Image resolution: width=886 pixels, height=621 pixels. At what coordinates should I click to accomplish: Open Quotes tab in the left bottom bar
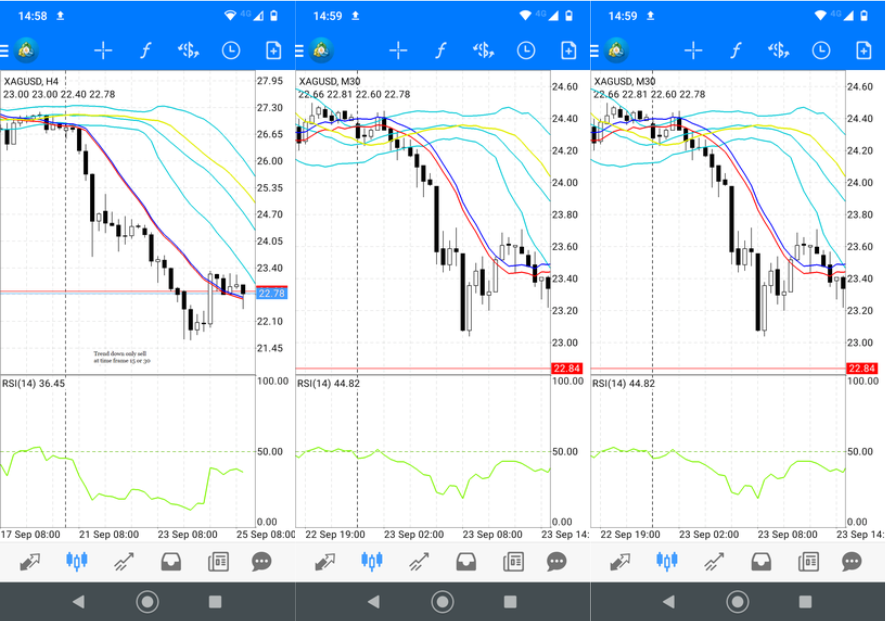click(27, 561)
